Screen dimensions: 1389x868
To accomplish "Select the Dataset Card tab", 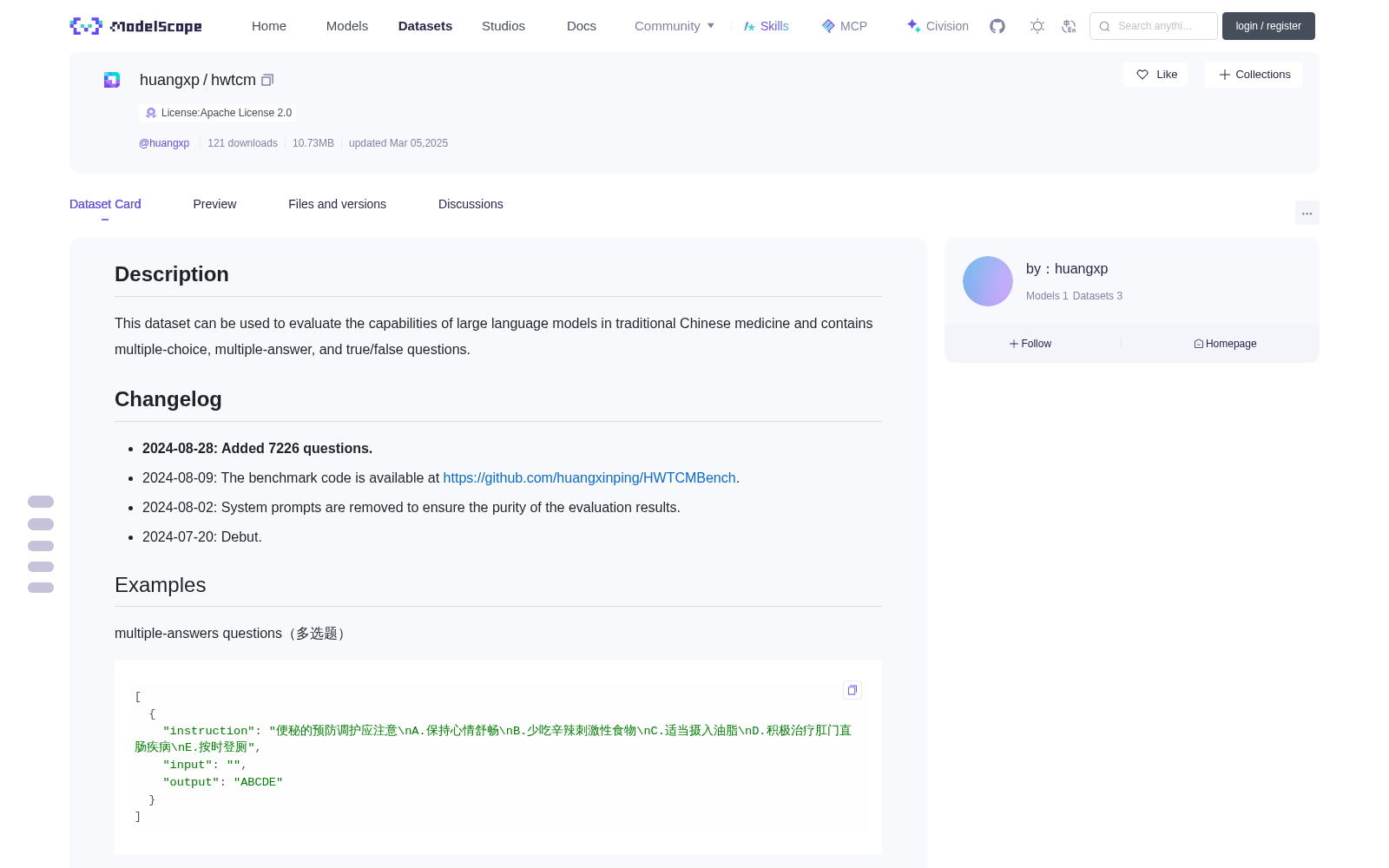I will click(105, 204).
